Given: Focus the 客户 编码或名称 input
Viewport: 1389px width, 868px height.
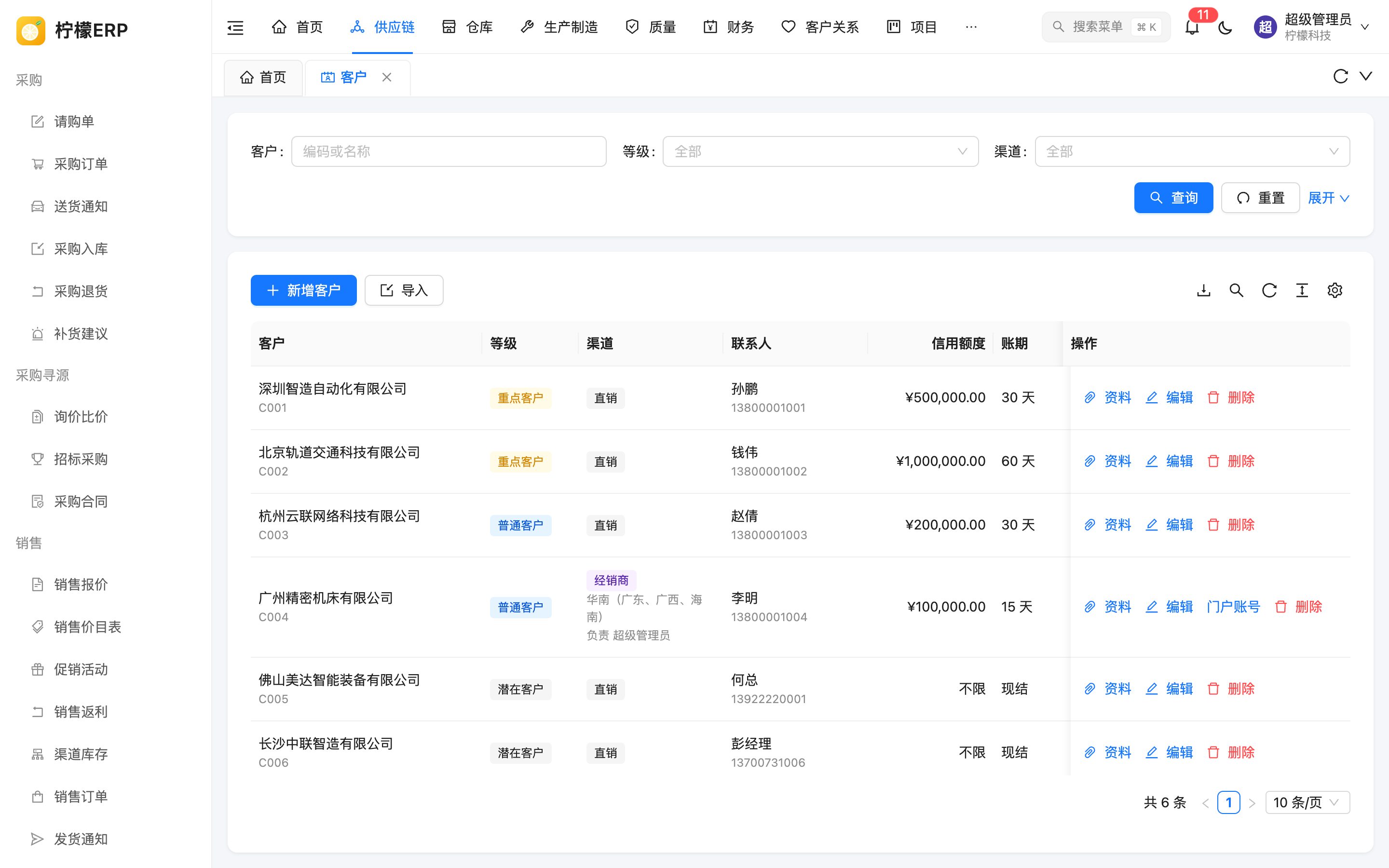Looking at the screenshot, I should 449,151.
